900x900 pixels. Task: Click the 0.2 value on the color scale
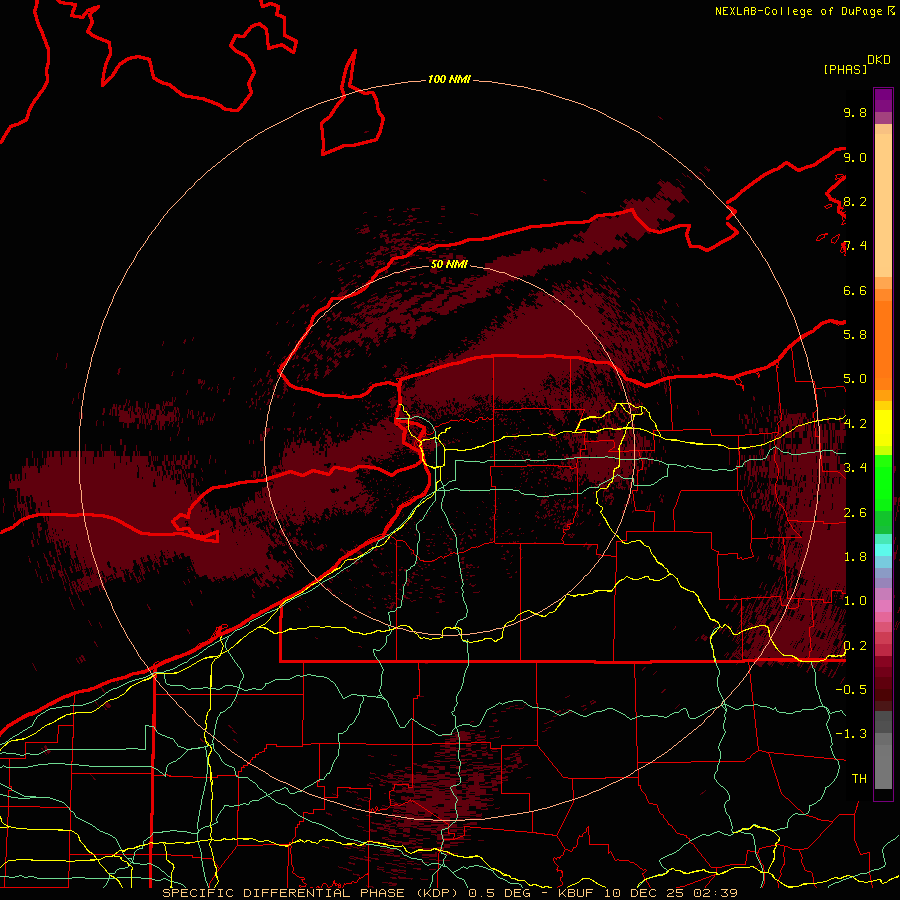(x=855, y=646)
